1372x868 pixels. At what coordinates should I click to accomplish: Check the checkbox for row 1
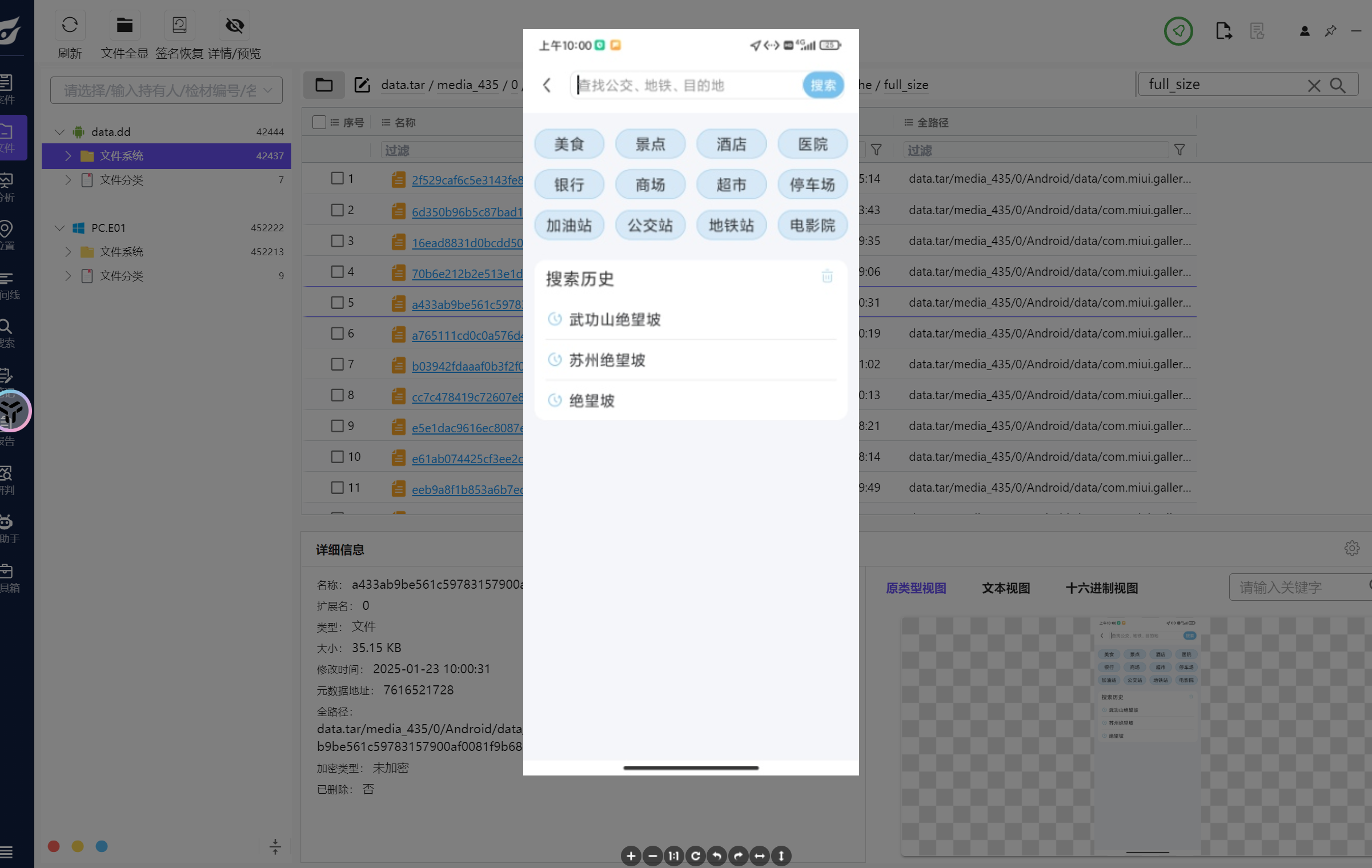[x=337, y=179]
